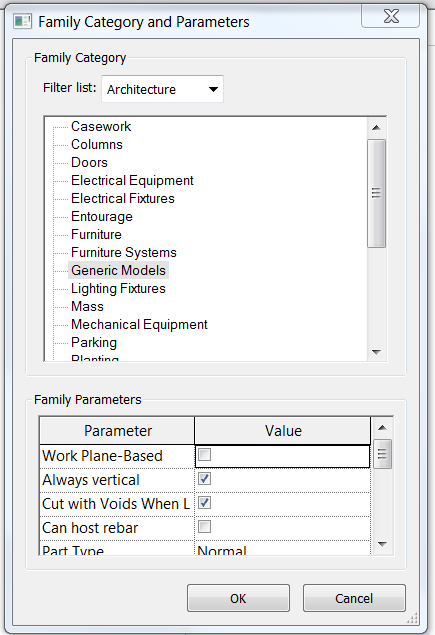The height and width of the screenshot is (635, 435).
Task: Click the Value column header
Action: [283, 430]
